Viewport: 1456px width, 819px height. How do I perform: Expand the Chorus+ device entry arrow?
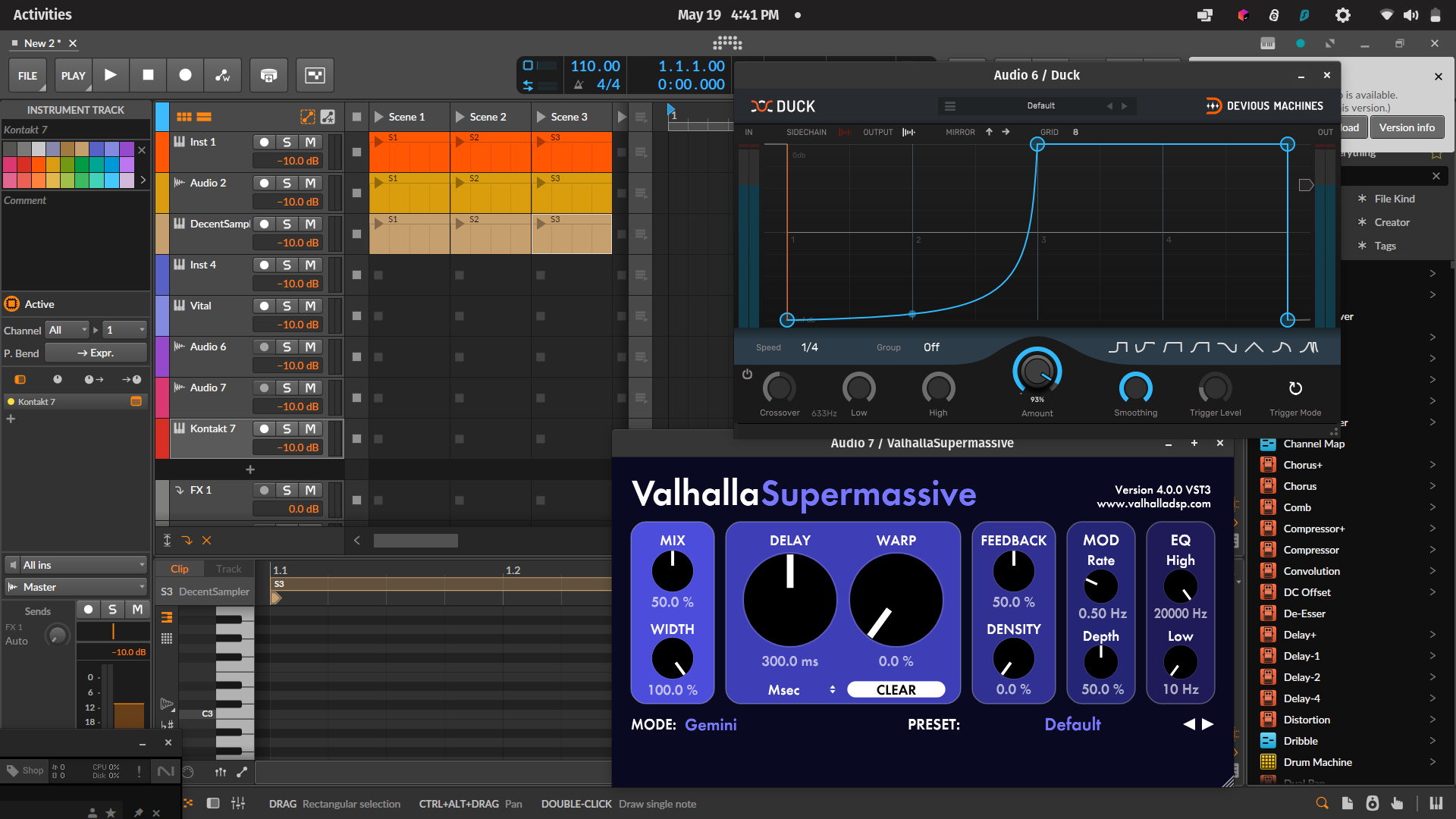click(x=1432, y=465)
